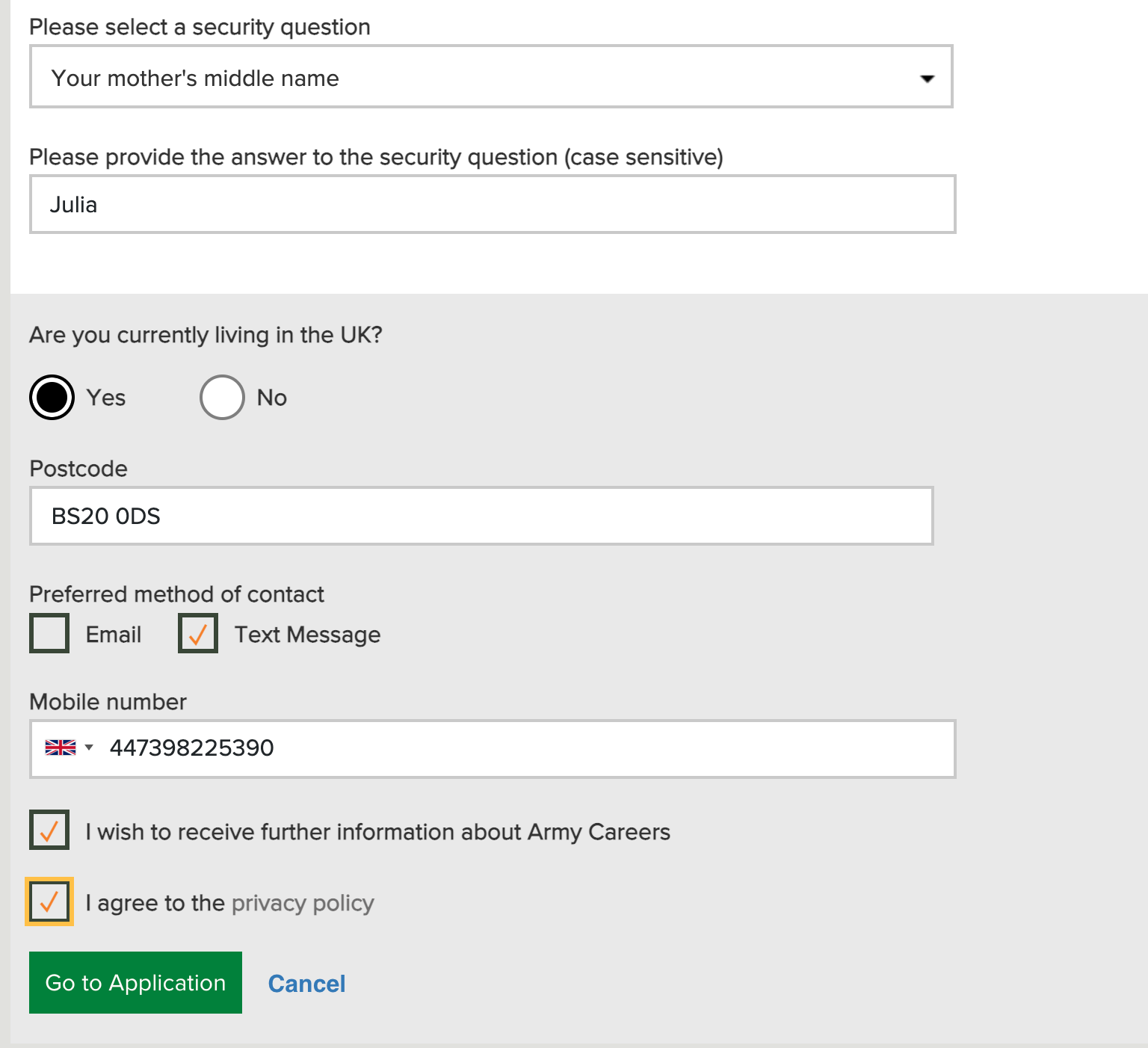This screenshot has height=1048, width=1148.
Task: Click the Army Careers information label text
Action: pos(377,832)
